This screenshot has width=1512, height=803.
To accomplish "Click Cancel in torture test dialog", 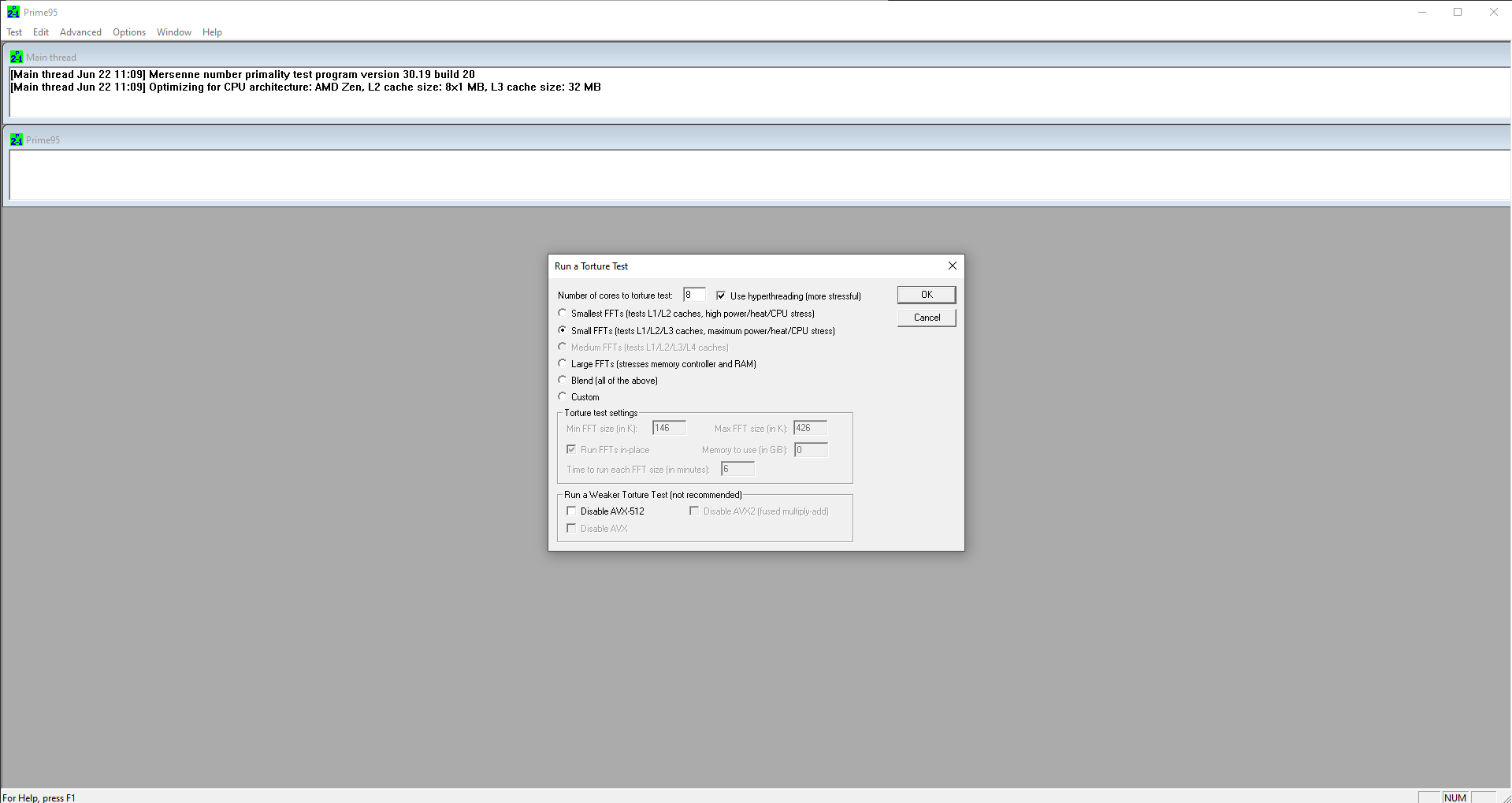I will click(927, 318).
